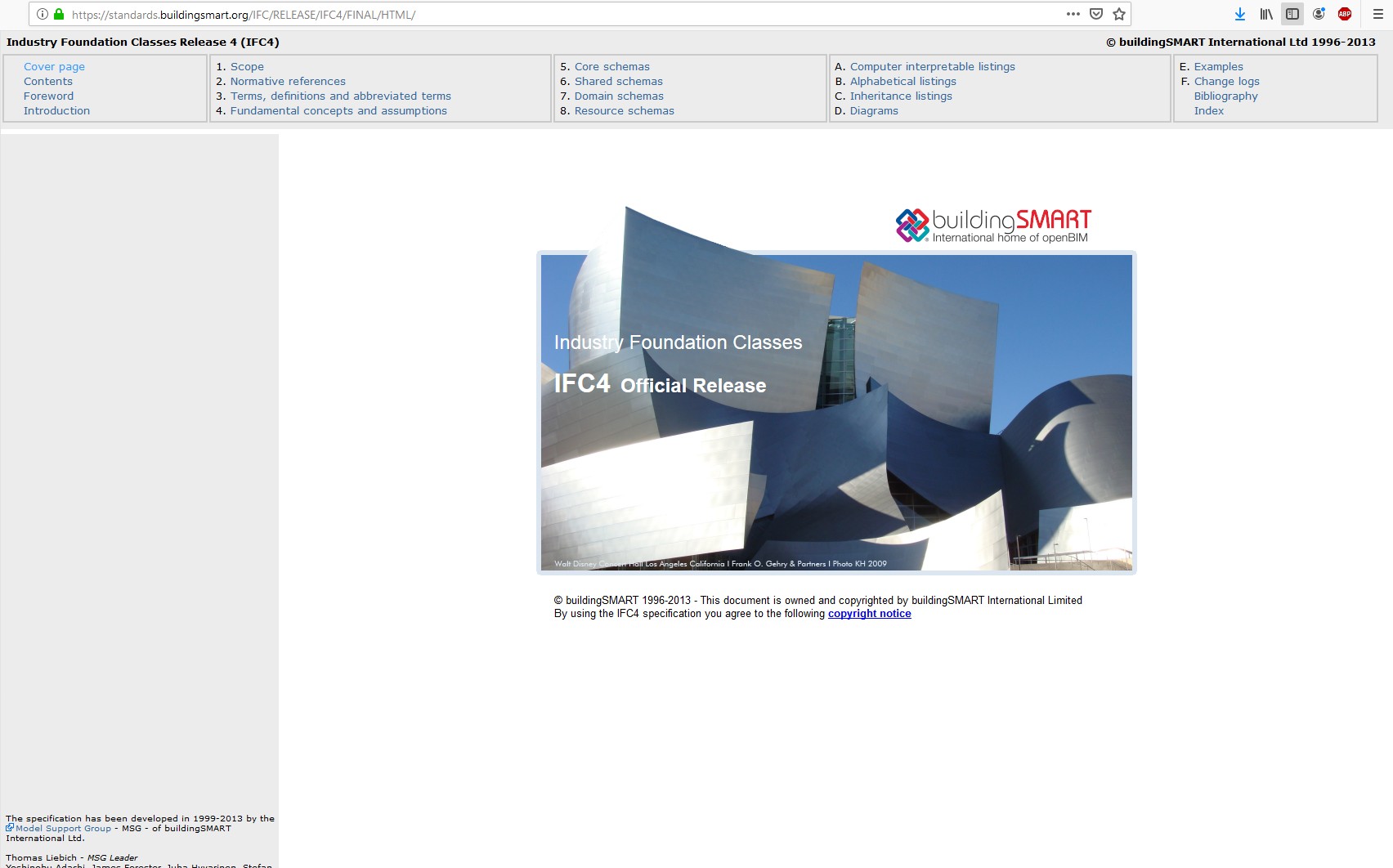Toggle the sidebar view icon
This screenshot has width=1393, height=868.
point(1292,14)
